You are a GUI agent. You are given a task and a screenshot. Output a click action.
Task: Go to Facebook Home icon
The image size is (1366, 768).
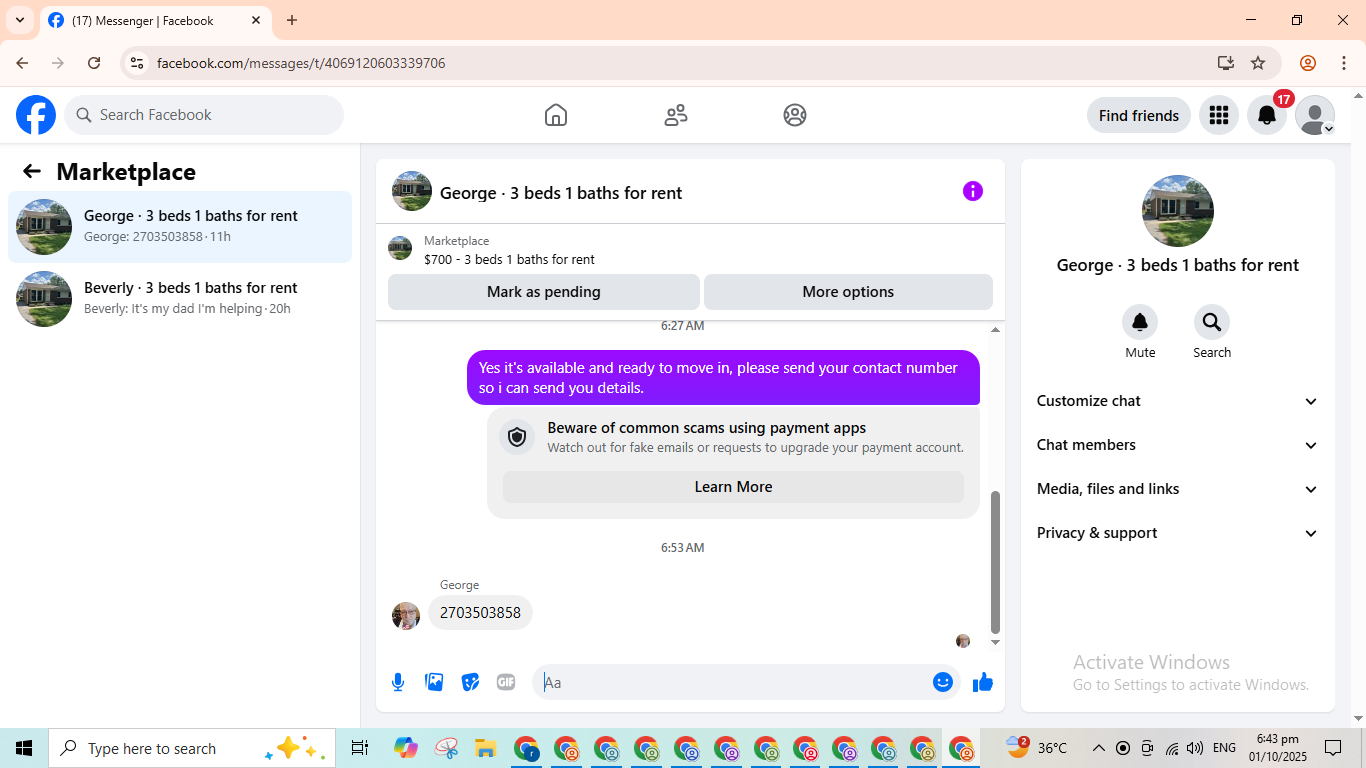point(556,115)
